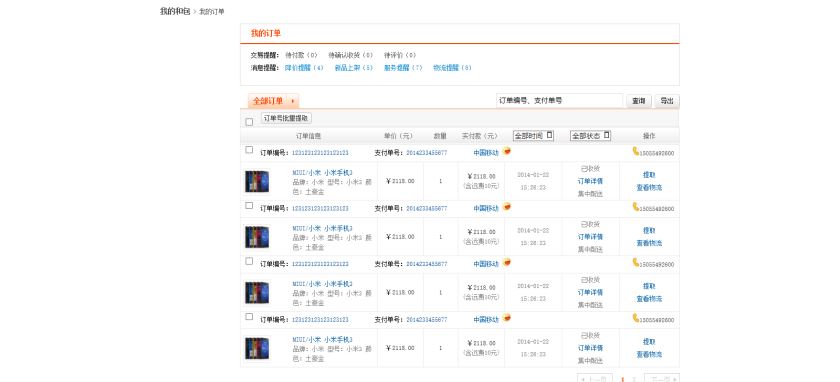
Task: Click 提取 in the fourth order
Action: (x=649, y=342)
